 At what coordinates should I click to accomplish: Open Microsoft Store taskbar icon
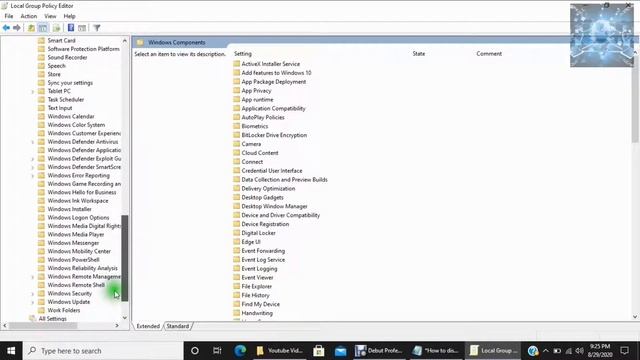(x=318, y=351)
